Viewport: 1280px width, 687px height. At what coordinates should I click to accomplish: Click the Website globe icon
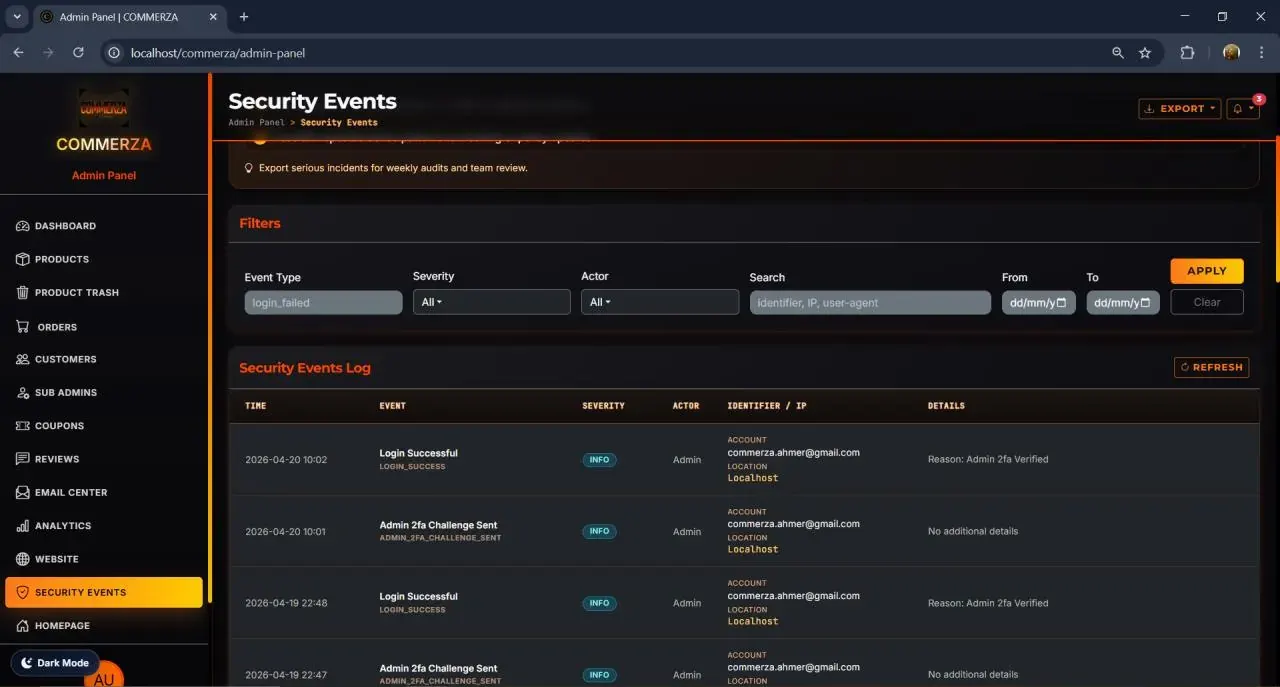[x=23, y=559]
